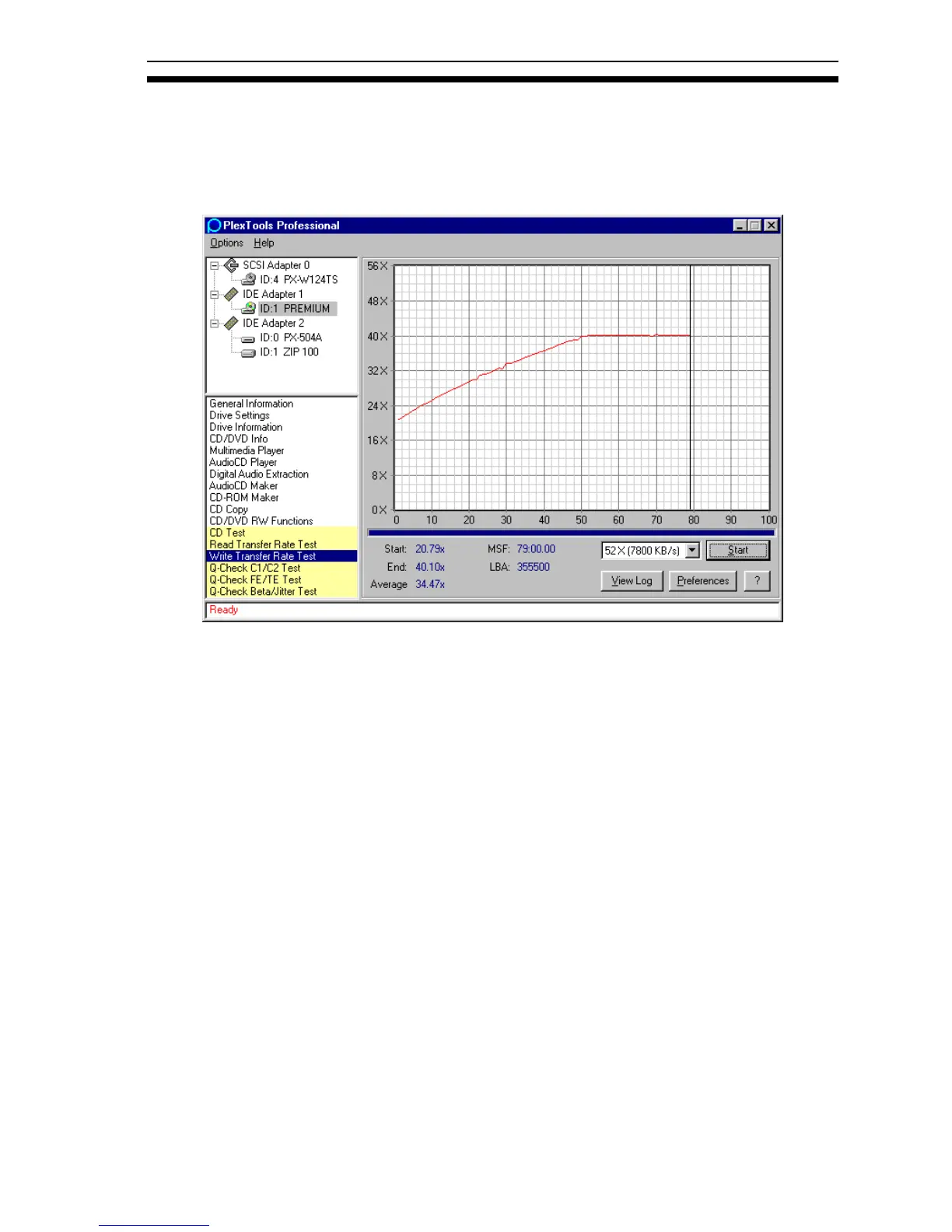Click the View Log button
This screenshot has width=952, height=1232.
click(632, 581)
